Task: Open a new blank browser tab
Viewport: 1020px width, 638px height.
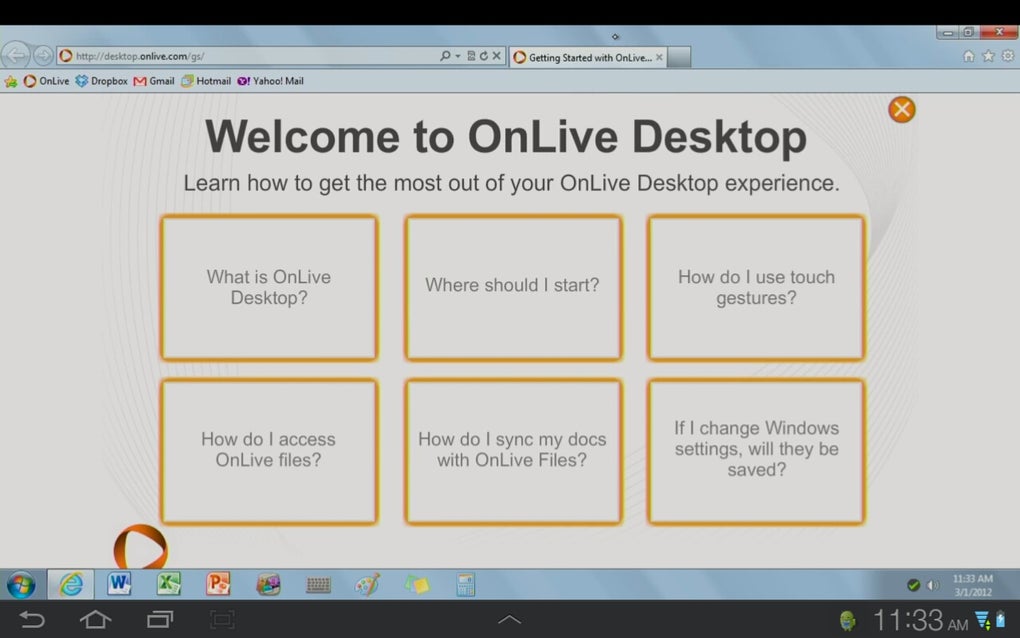Action: tap(678, 57)
